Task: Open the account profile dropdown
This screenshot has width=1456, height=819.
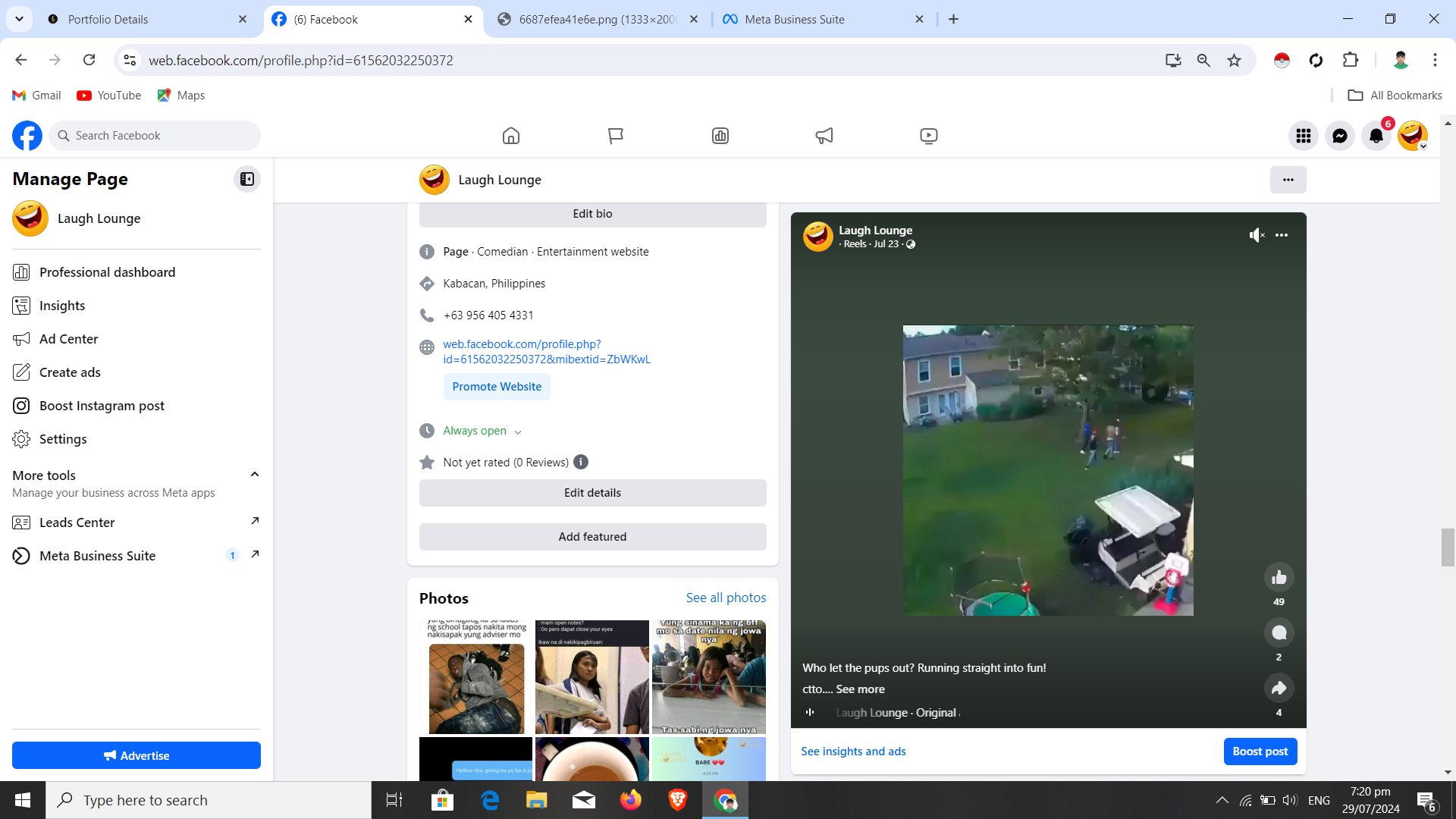Action: tap(1414, 136)
